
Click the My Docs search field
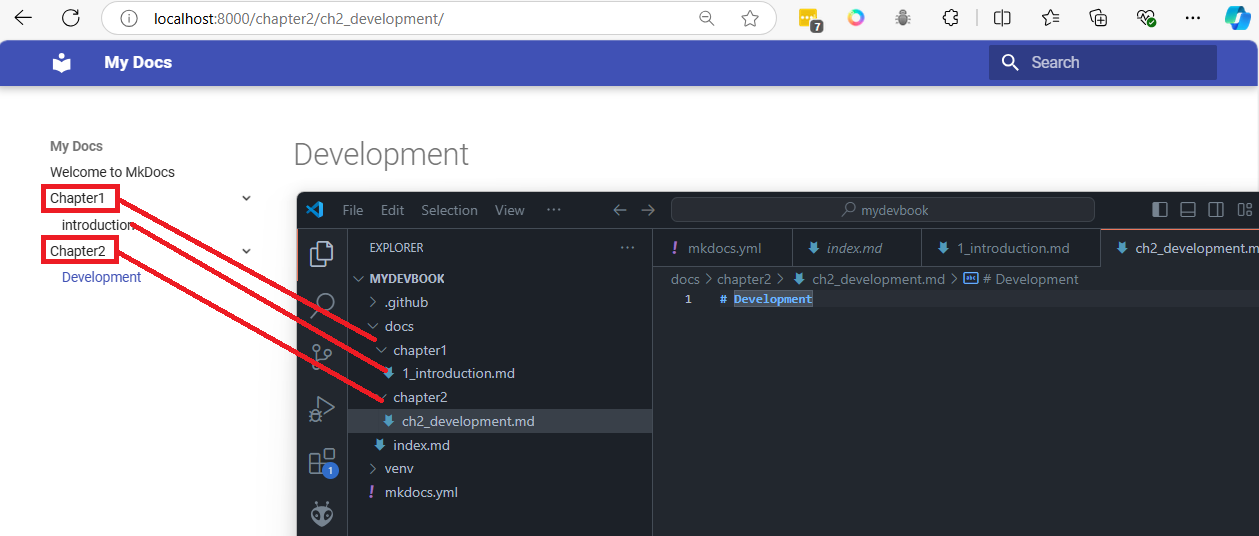1102,62
